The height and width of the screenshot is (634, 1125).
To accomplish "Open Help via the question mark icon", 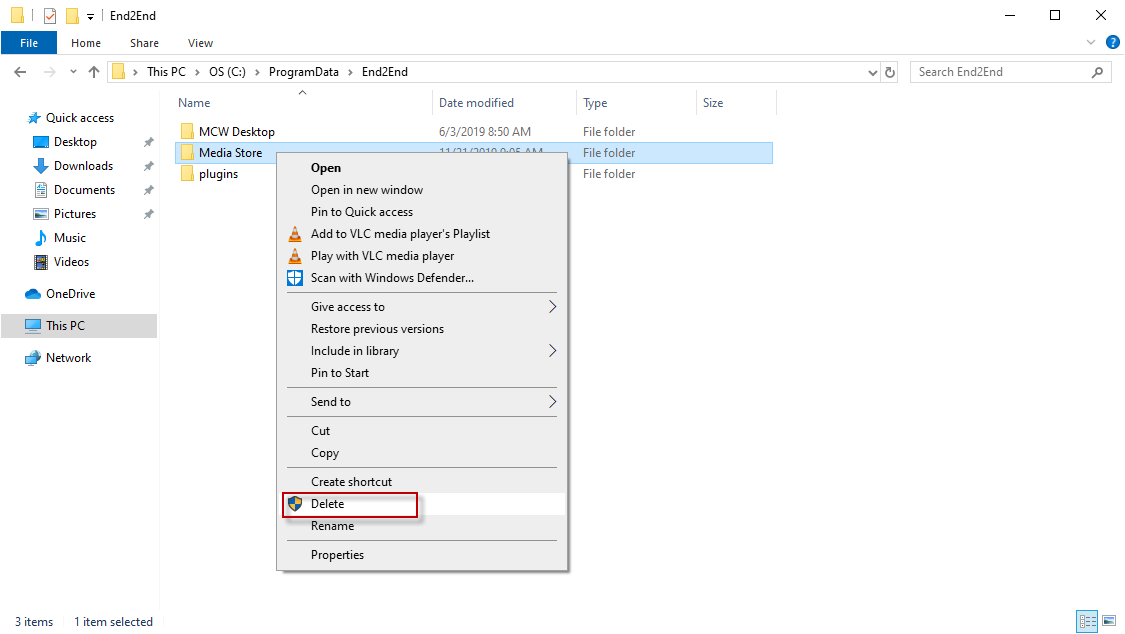I will (x=1113, y=42).
